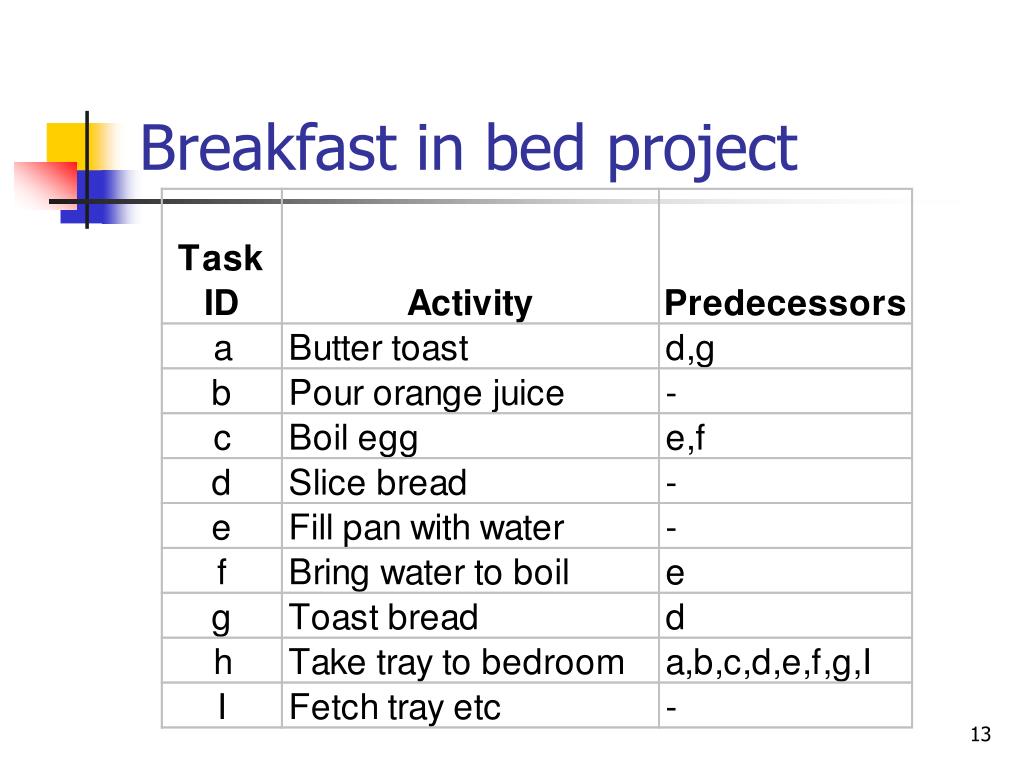Click the slide number 13

(x=980, y=734)
